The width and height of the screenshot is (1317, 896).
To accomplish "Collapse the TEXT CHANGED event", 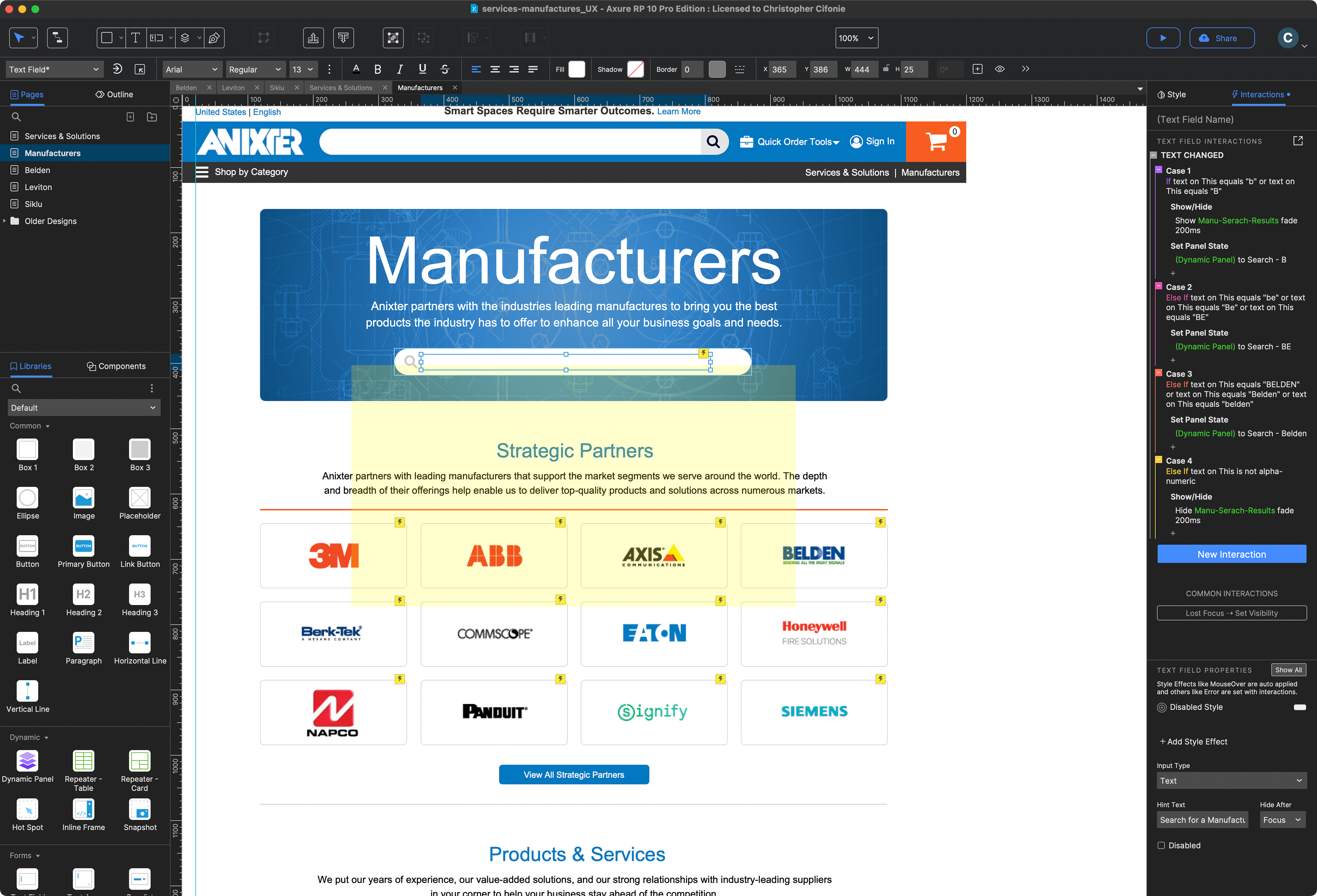I will click(x=1153, y=155).
